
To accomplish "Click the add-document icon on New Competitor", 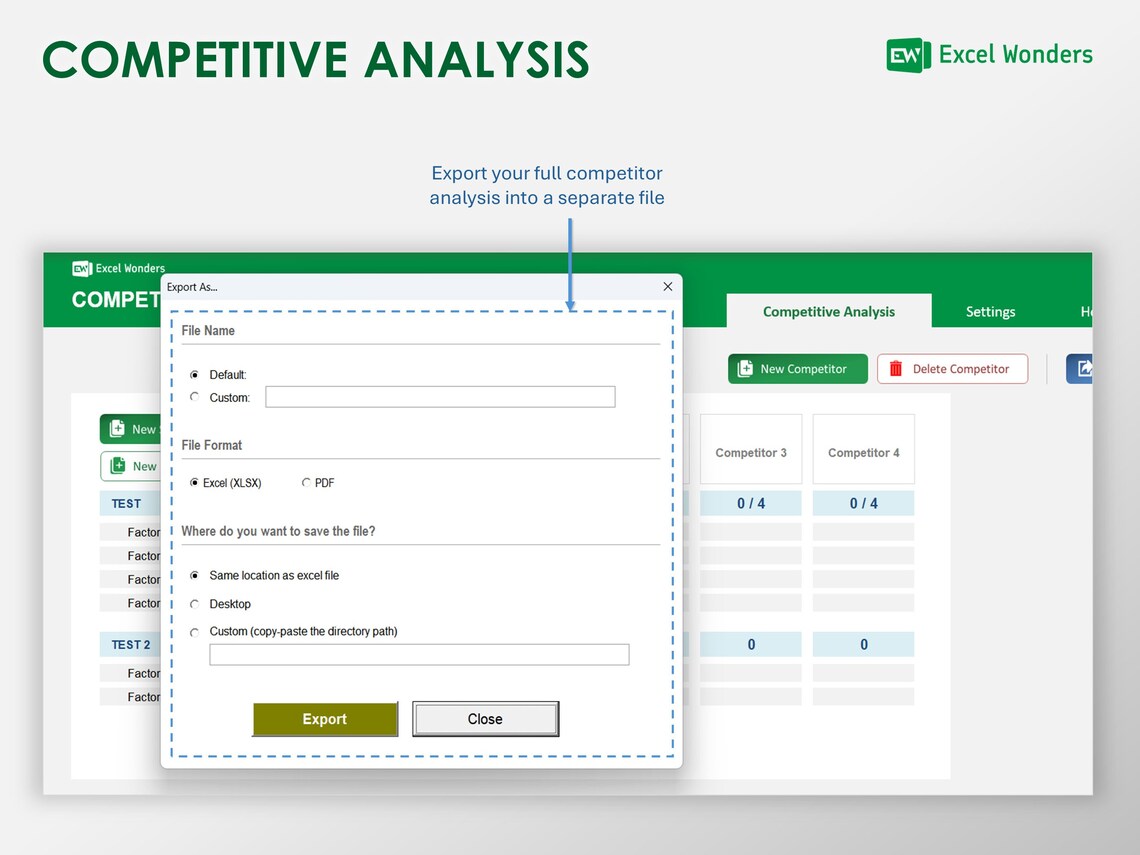I will 747,368.
